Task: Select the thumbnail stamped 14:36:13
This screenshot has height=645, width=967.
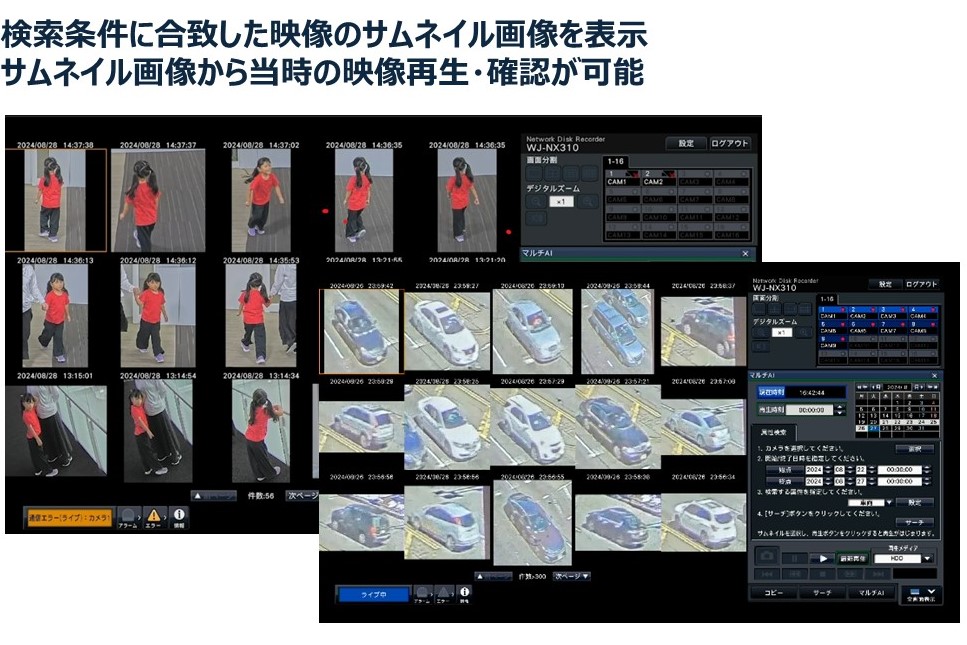Action: (x=55, y=316)
